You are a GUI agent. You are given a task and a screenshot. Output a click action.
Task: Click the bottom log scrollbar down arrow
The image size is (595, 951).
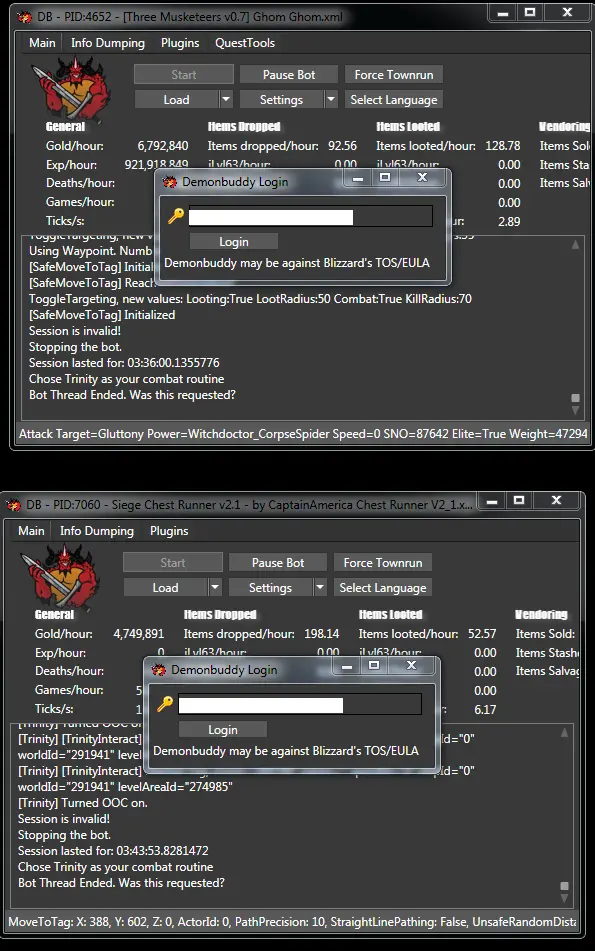pos(565,898)
